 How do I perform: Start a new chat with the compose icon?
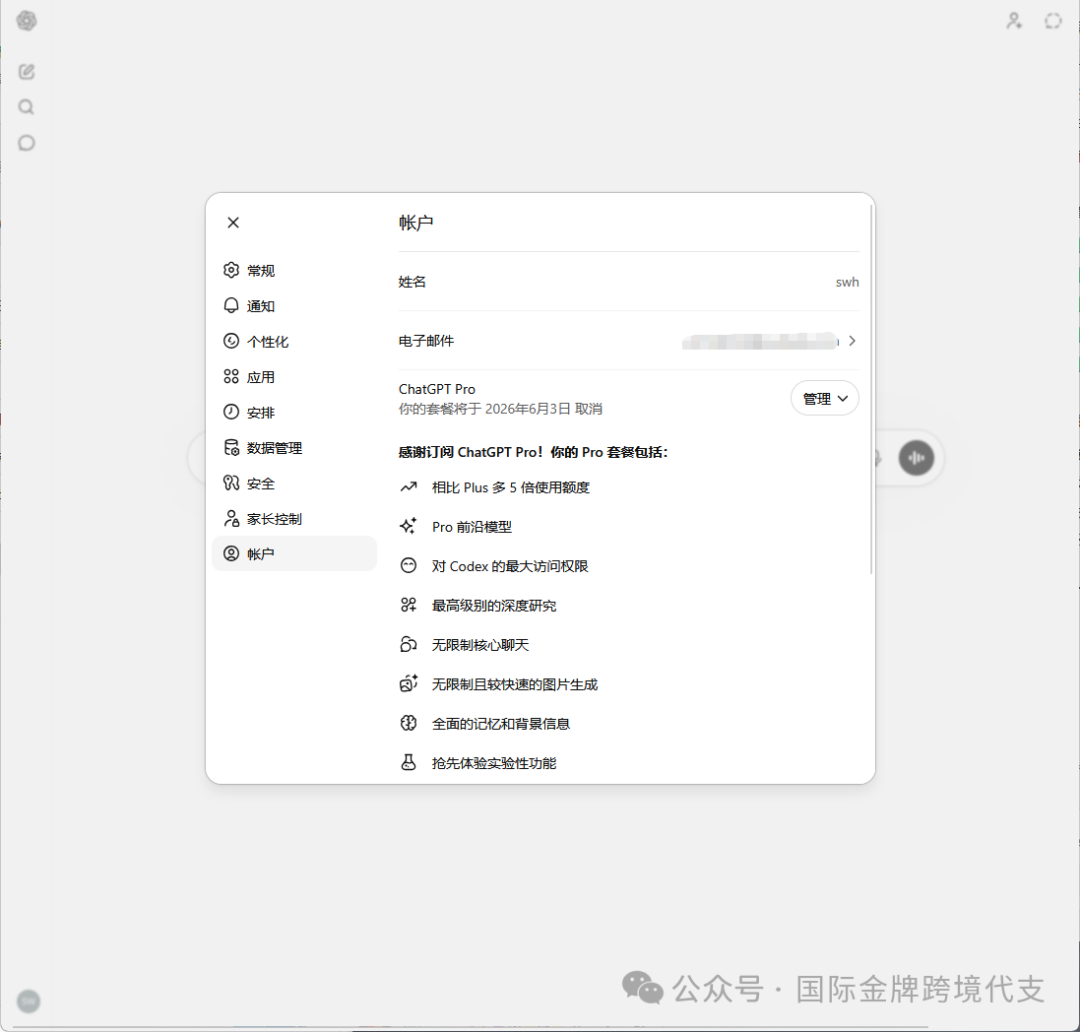pyautogui.click(x=26, y=71)
